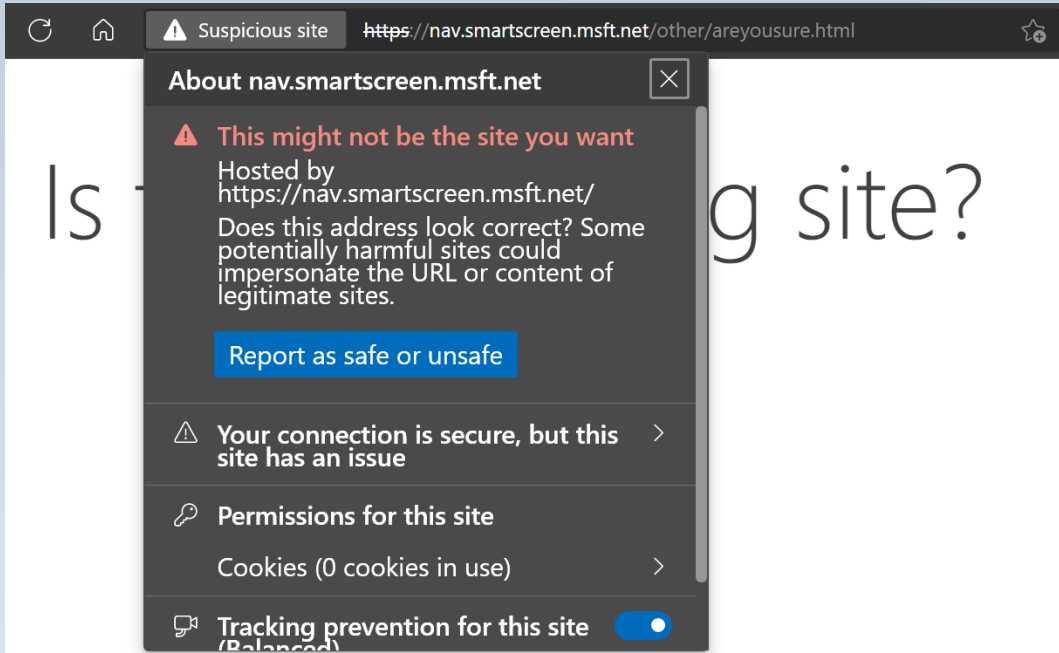Click the warning icon next to connection status
This screenshot has height=653, width=1059.
tap(185, 433)
